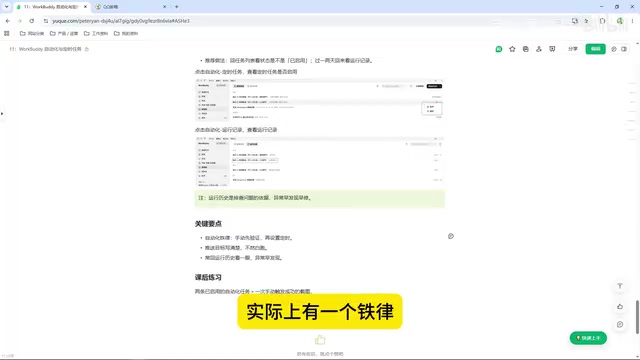Open the scheduled-tasks screenshot image
Viewport: 640px width, 360px height.
(x=320, y=99)
